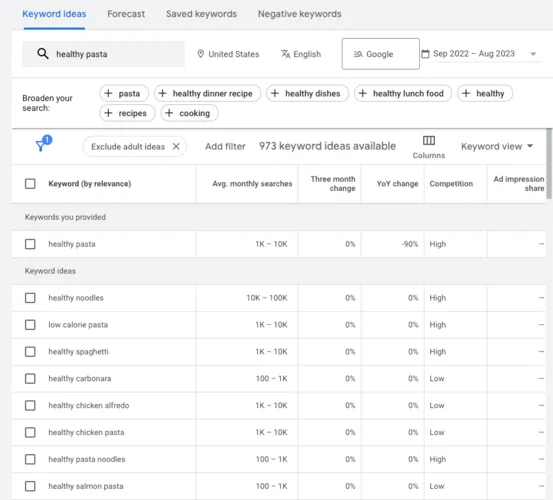This screenshot has width=553, height=500.
Task: Click the Google search network icon
Action: pos(358,54)
